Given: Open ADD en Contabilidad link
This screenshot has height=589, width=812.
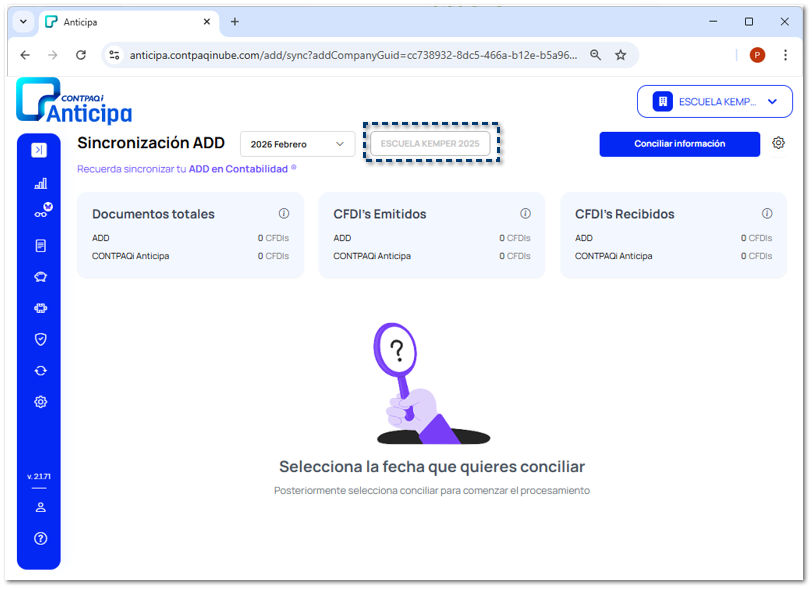Looking at the screenshot, I should point(238,169).
